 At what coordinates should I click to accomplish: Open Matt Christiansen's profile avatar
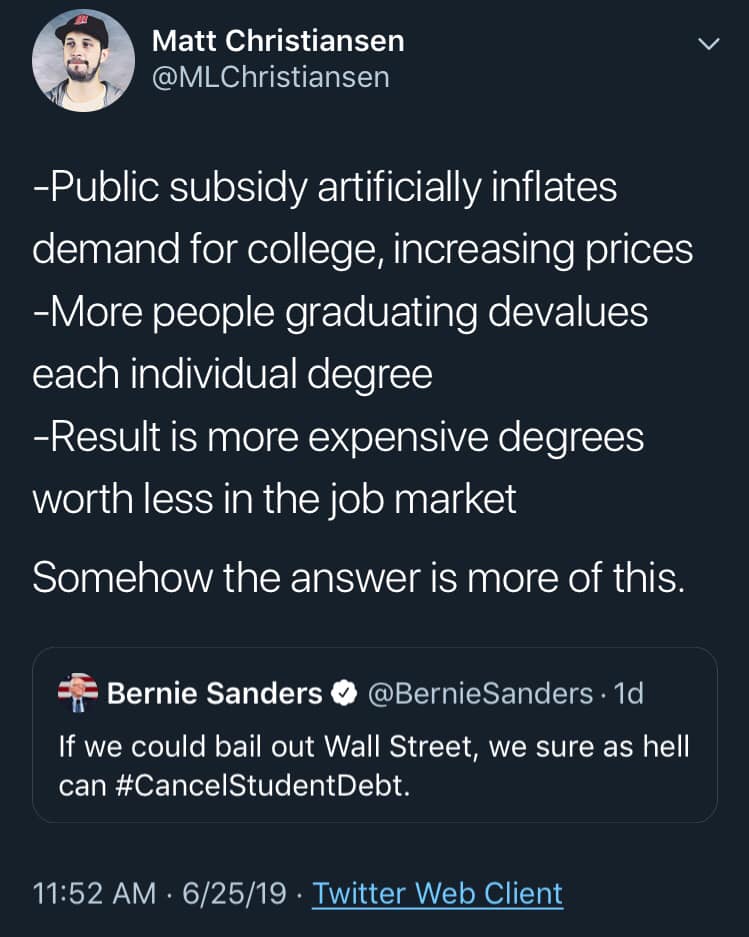(x=84, y=60)
